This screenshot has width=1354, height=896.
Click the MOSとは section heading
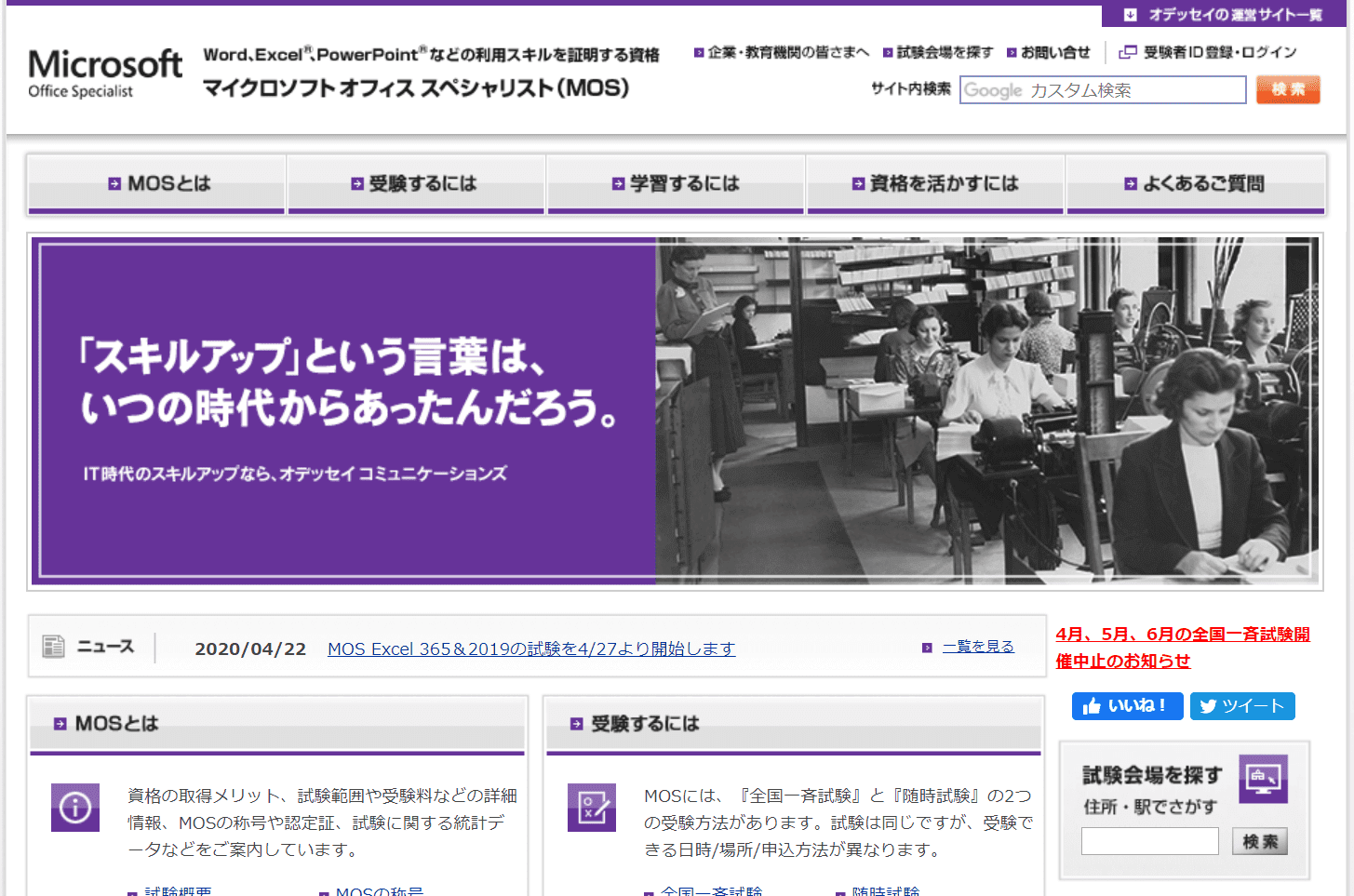[x=116, y=724]
